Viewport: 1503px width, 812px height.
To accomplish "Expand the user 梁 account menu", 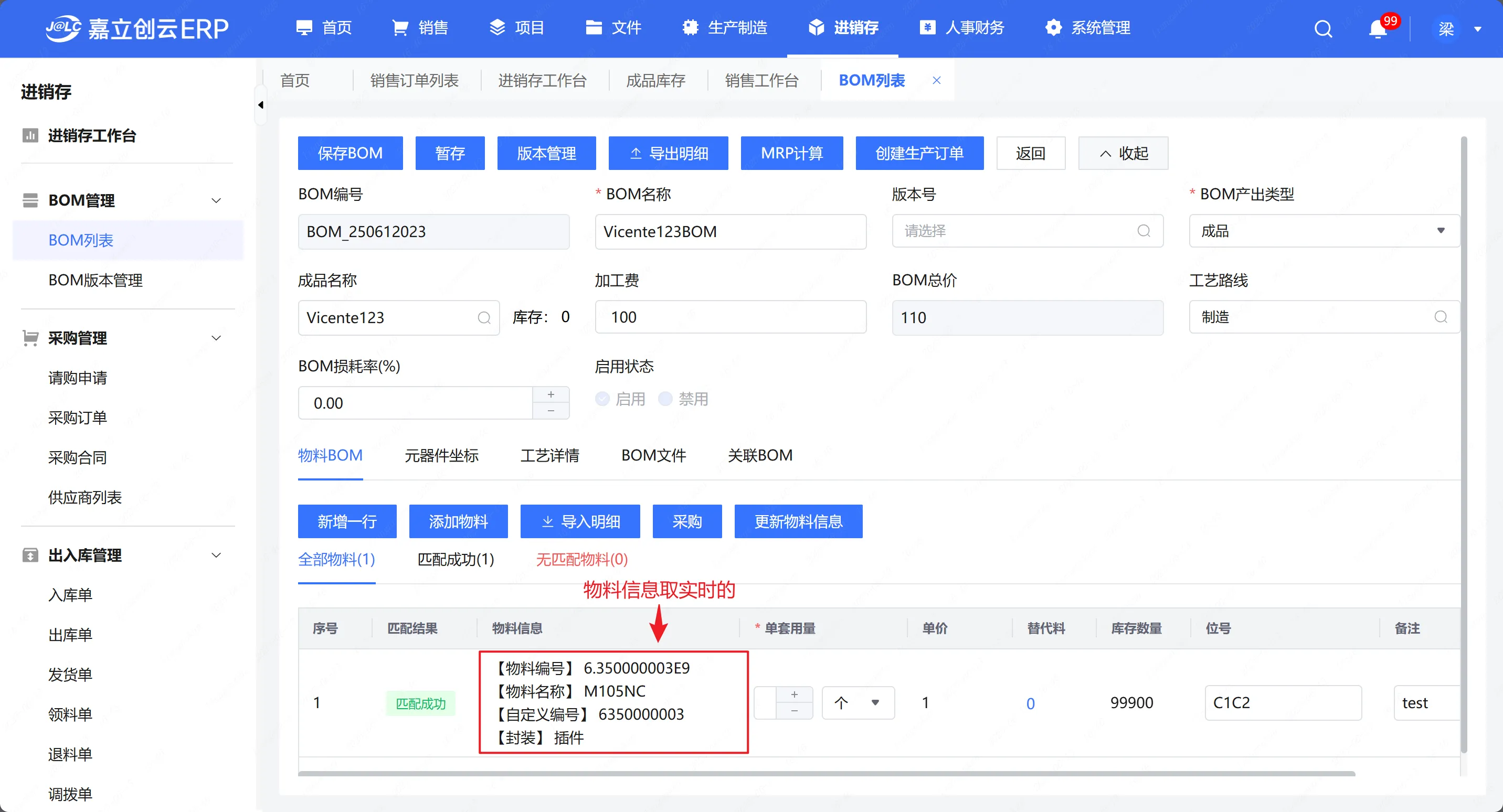I will coord(1477,28).
